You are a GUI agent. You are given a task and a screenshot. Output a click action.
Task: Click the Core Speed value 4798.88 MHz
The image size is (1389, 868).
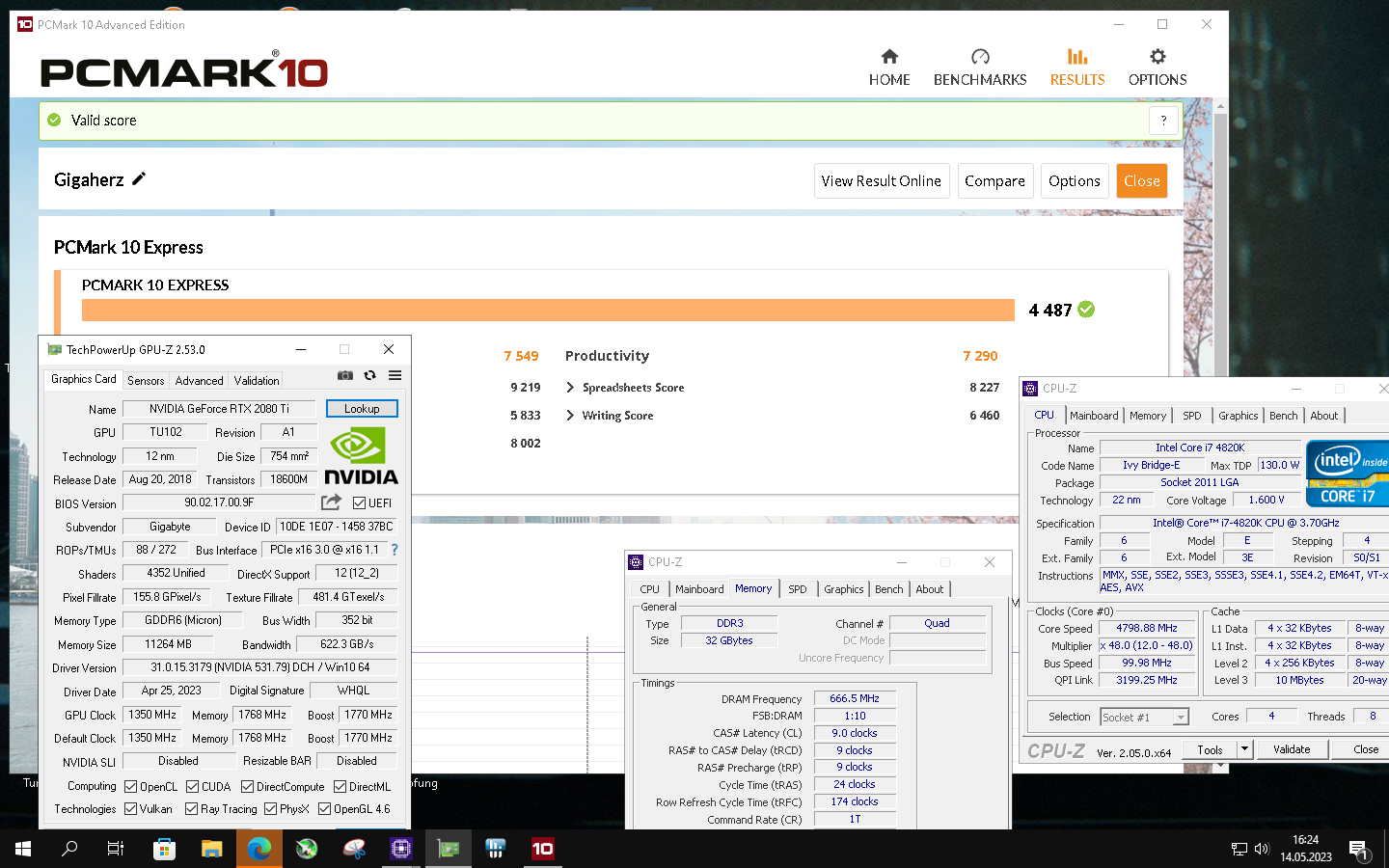[1147, 628]
